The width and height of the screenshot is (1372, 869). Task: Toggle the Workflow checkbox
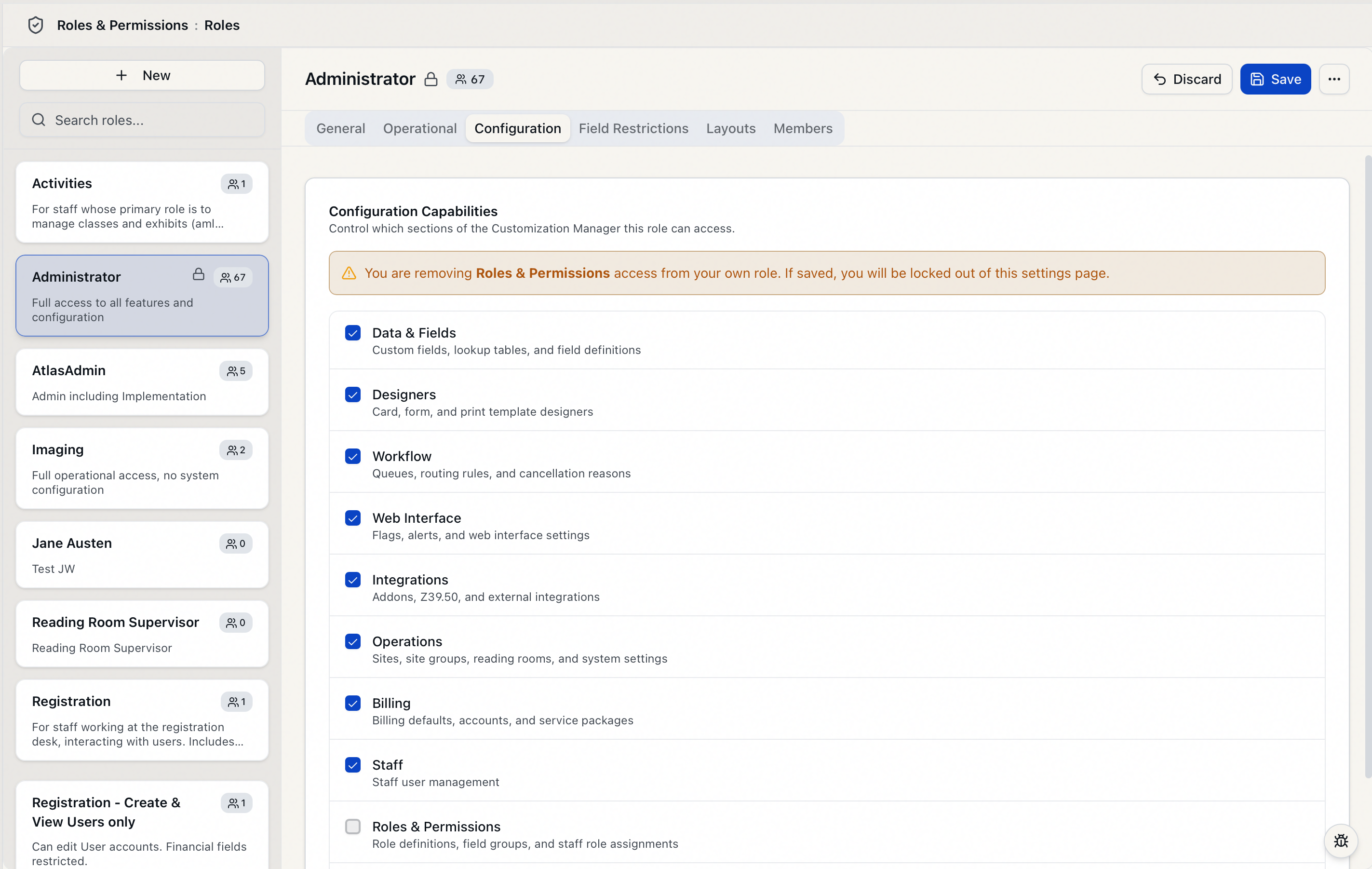(353, 456)
